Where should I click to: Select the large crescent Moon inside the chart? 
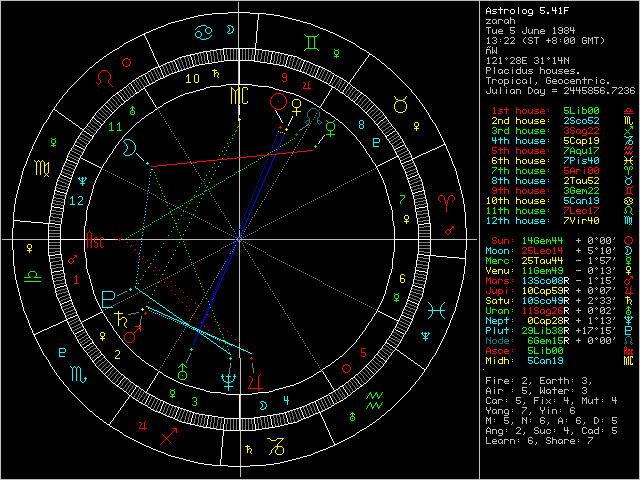pos(130,147)
